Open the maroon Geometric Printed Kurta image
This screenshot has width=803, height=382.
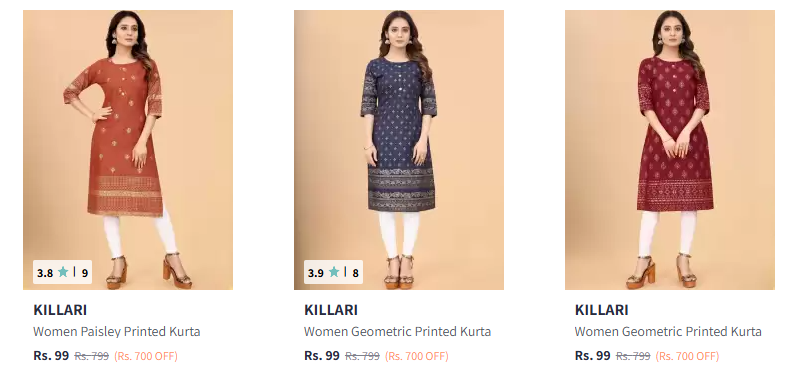point(670,150)
